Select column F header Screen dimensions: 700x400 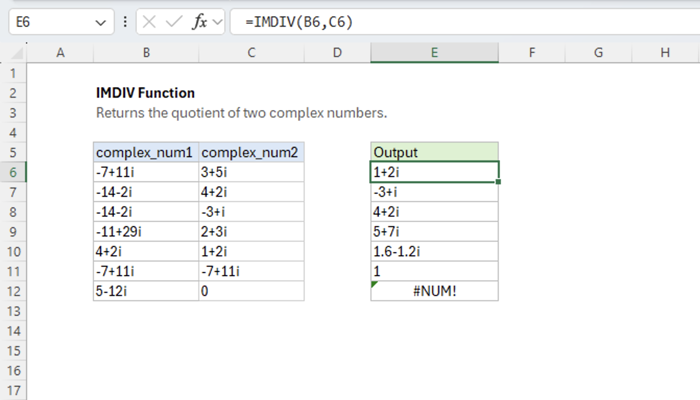point(532,53)
